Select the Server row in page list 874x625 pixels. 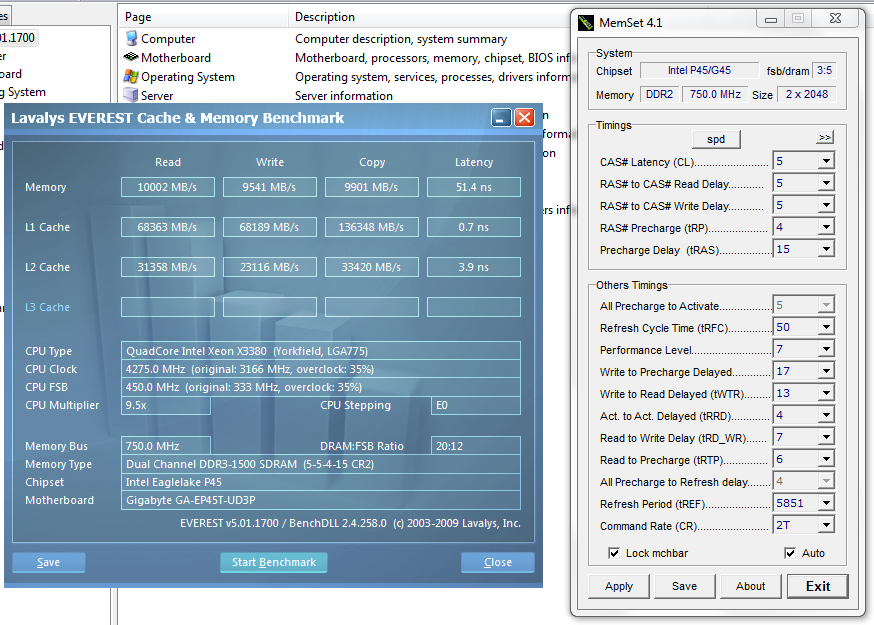point(346,95)
